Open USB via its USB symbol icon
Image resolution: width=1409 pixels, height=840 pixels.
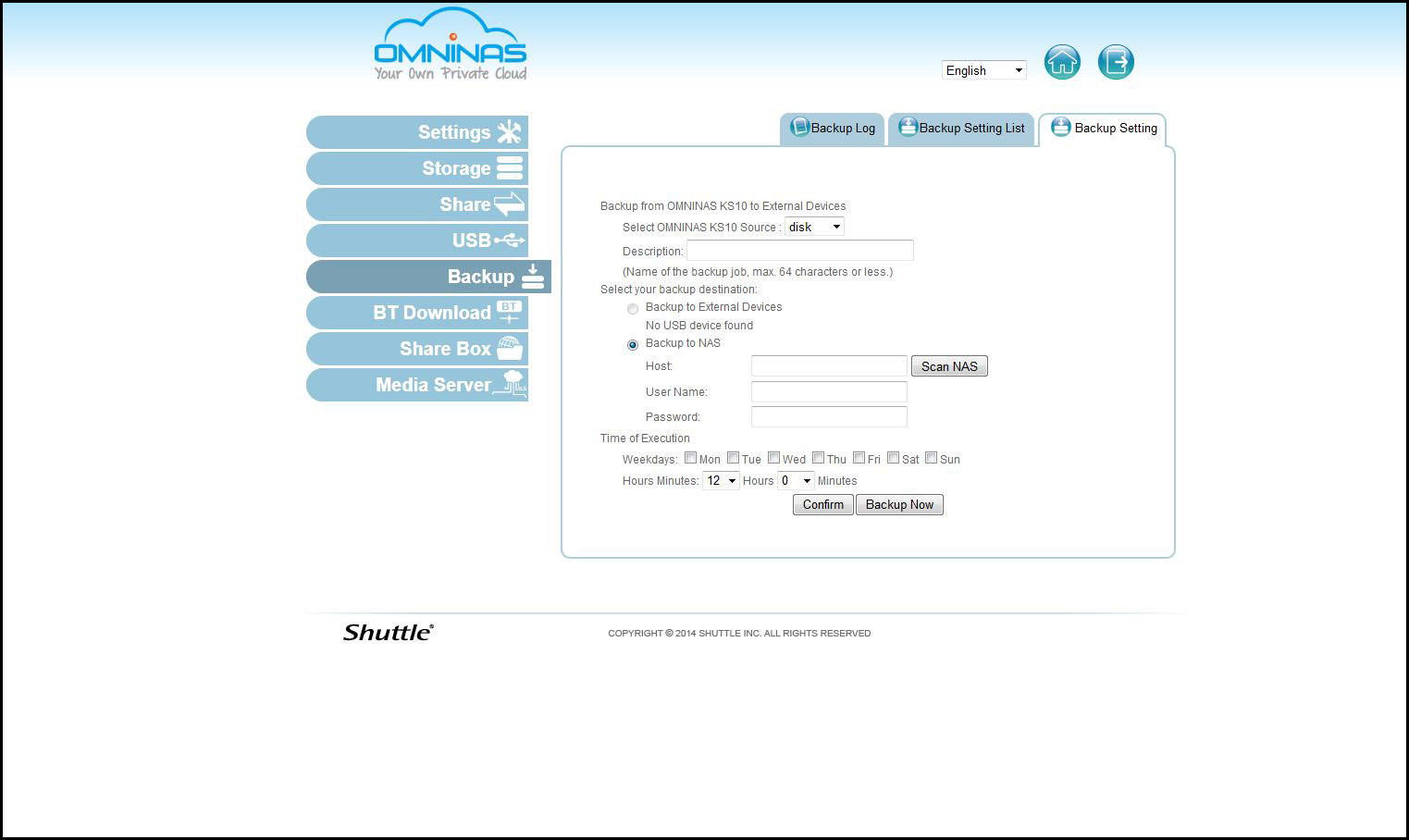click(510, 241)
